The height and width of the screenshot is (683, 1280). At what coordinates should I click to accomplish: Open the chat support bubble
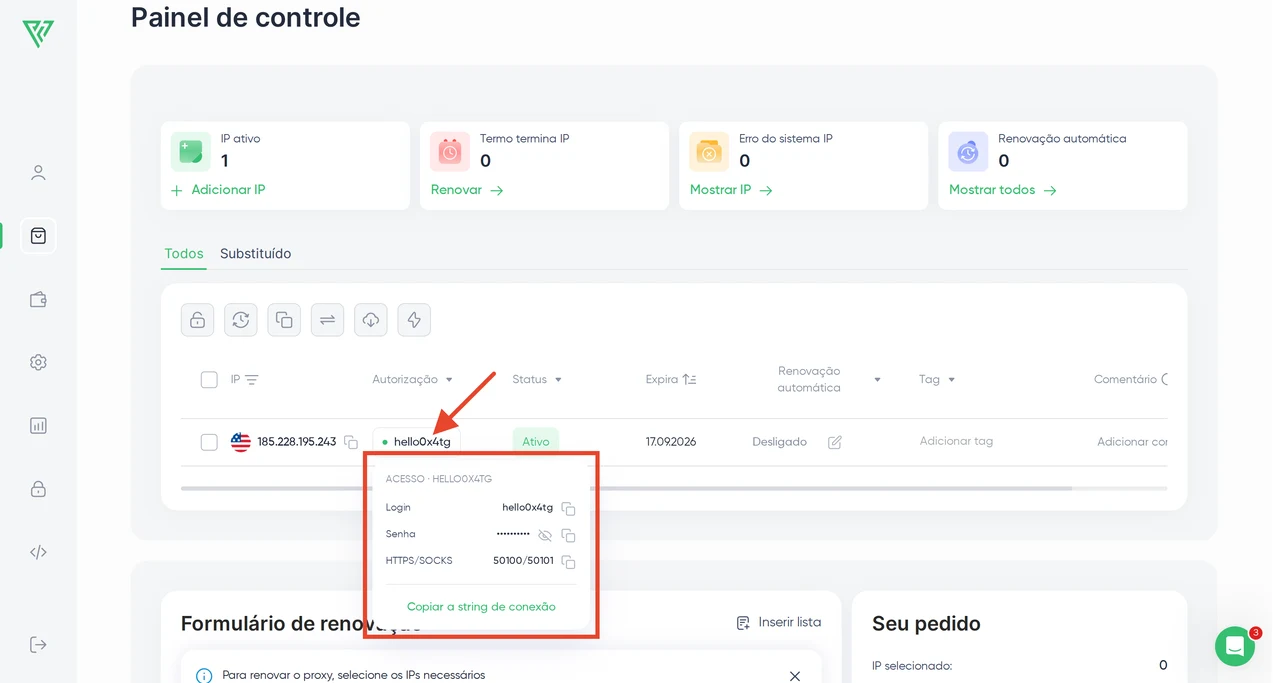click(x=1235, y=646)
